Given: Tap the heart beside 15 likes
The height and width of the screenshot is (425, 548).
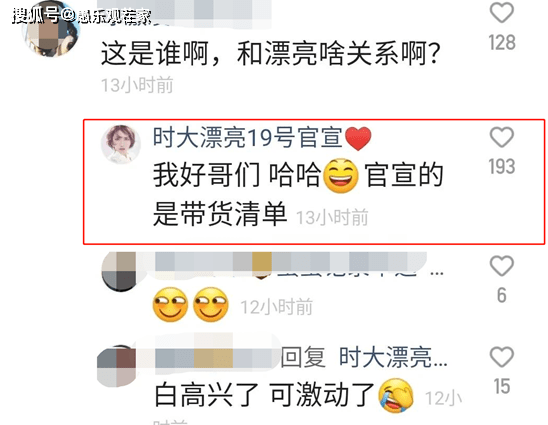Looking at the screenshot, I should 502,357.
